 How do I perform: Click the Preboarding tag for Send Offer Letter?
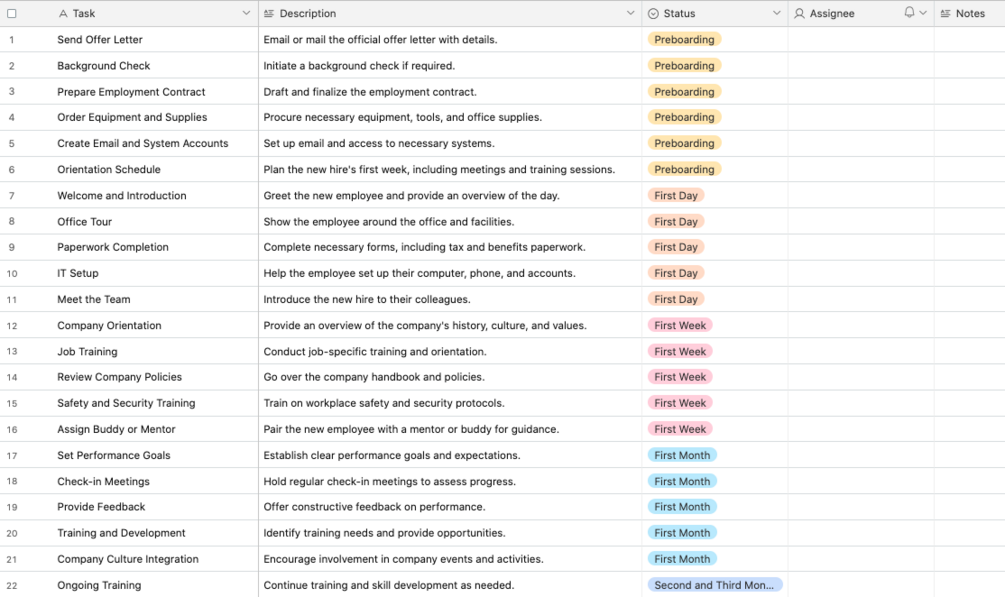[x=684, y=40]
